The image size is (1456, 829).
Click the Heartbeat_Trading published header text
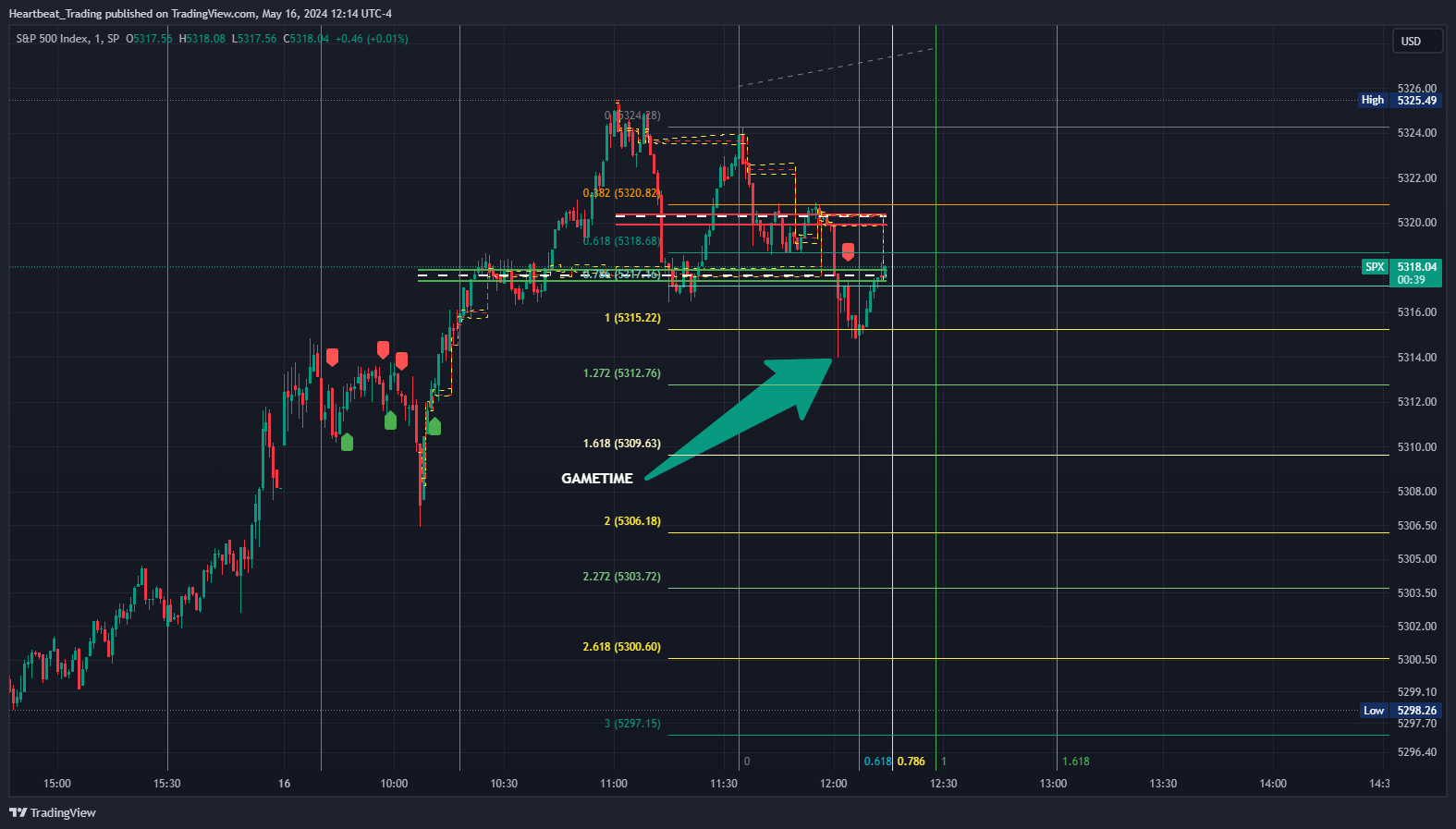200,14
